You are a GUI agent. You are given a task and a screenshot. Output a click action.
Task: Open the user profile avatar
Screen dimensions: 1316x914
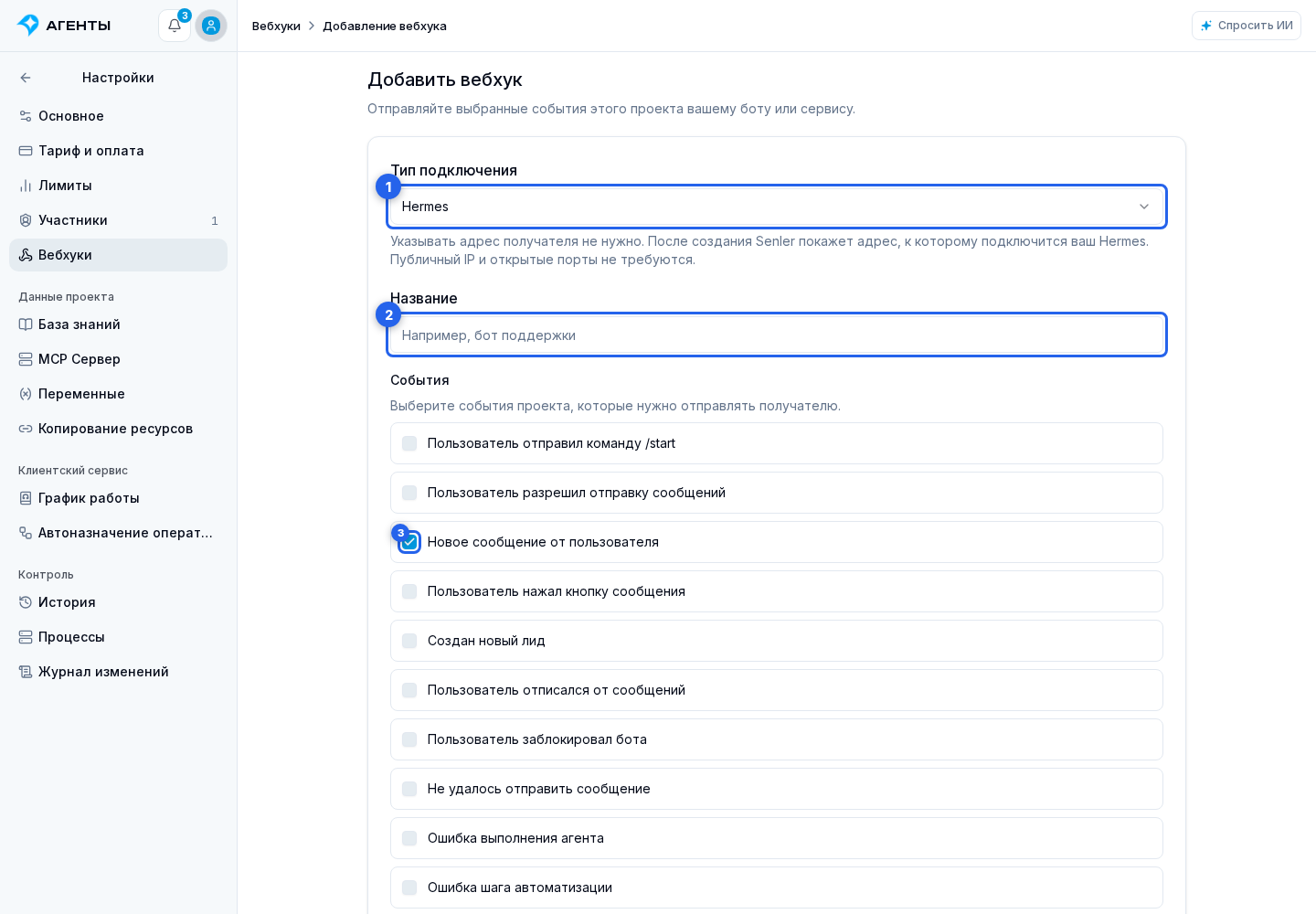211,26
